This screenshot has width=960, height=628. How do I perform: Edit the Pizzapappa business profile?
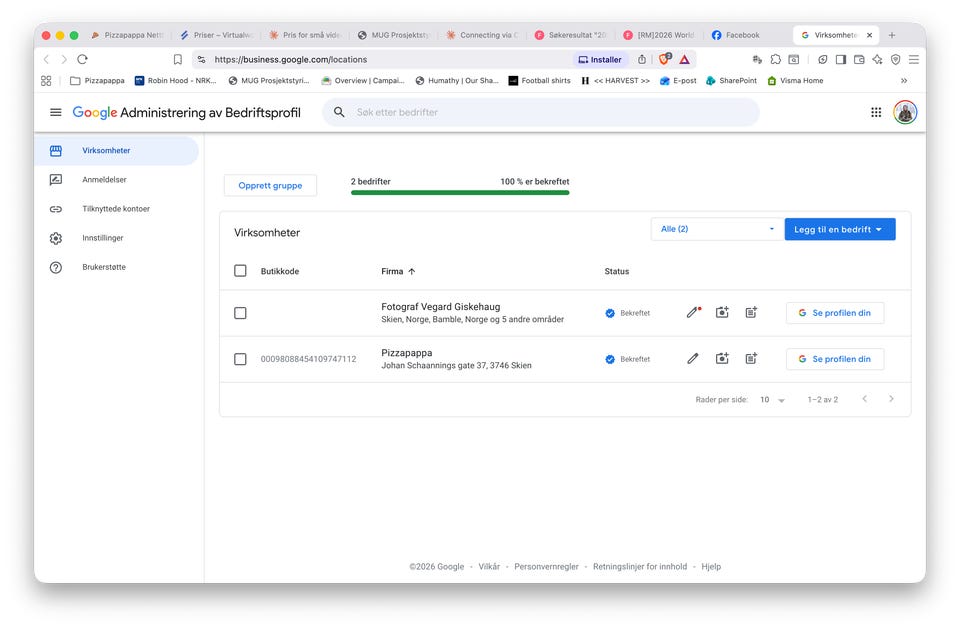(692, 359)
